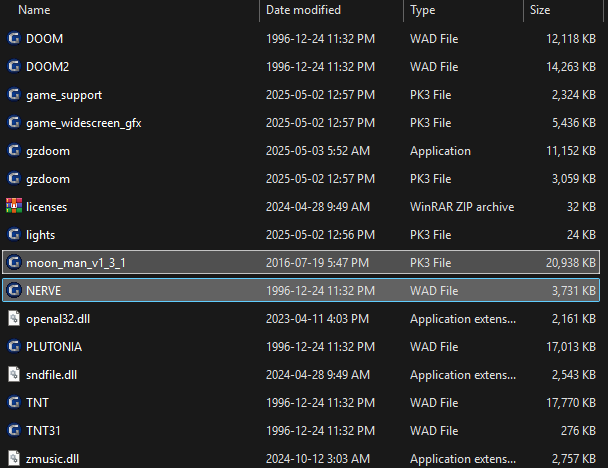
Task: Select the DOOM2 file name
Action: [47, 67]
